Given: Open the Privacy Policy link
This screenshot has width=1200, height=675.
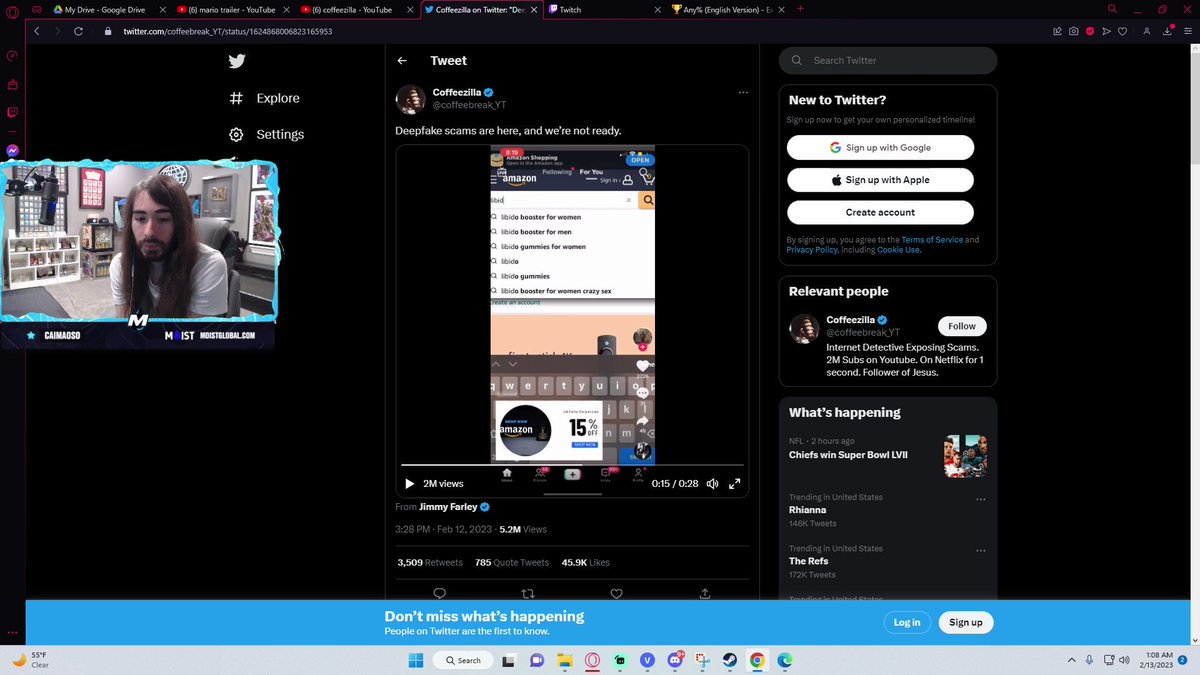Looking at the screenshot, I should (811, 250).
